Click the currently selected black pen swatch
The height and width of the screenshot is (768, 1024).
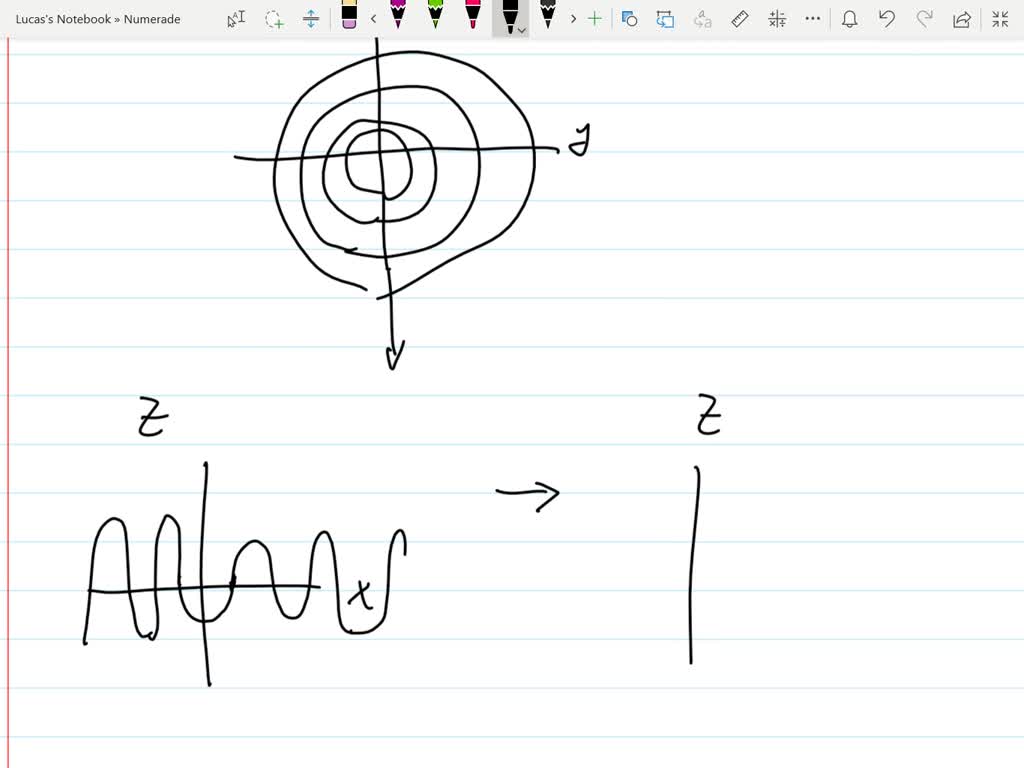coord(509,17)
